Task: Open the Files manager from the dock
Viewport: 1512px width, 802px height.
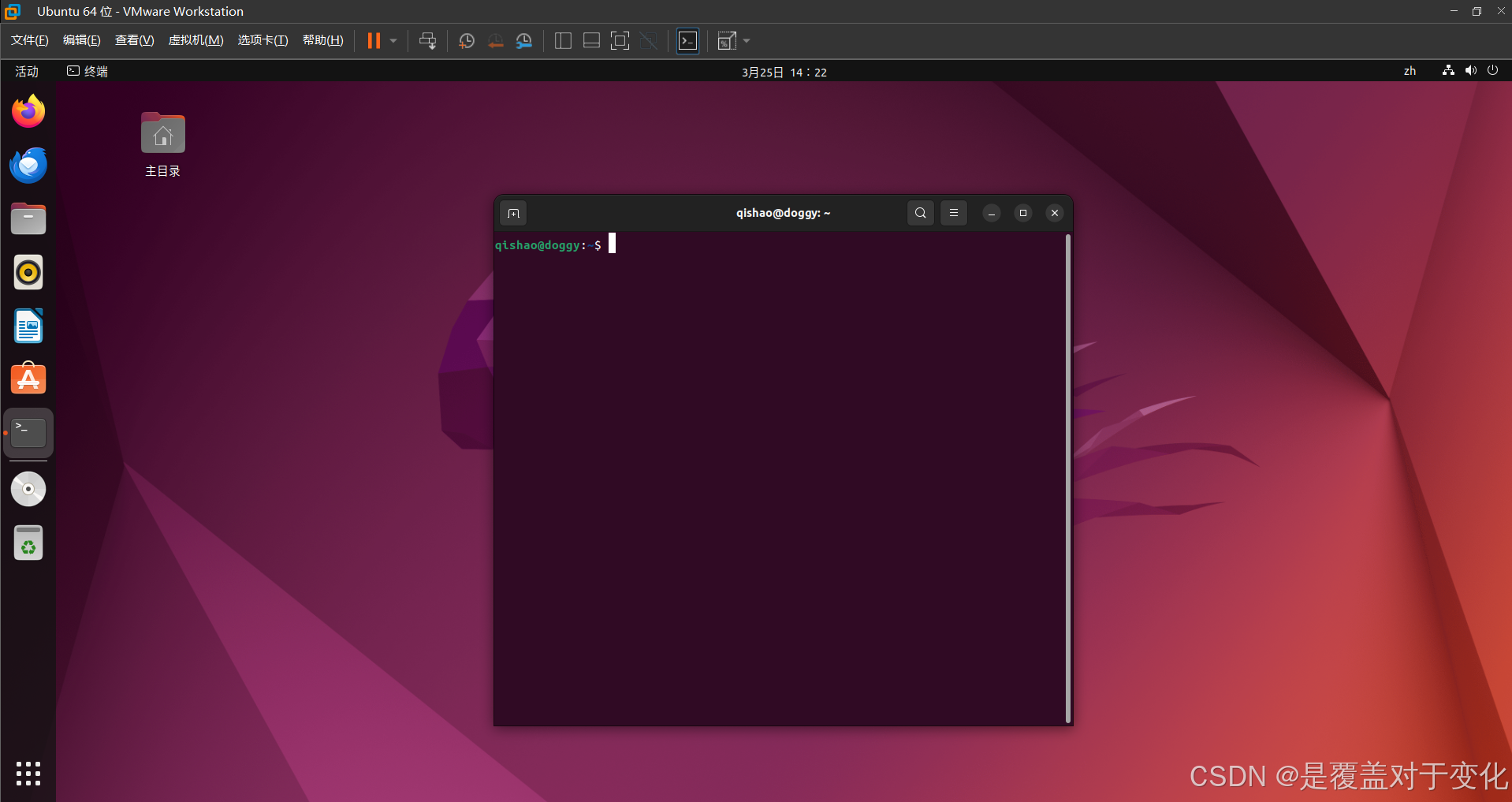Action: pyautogui.click(x=28, y=218)
